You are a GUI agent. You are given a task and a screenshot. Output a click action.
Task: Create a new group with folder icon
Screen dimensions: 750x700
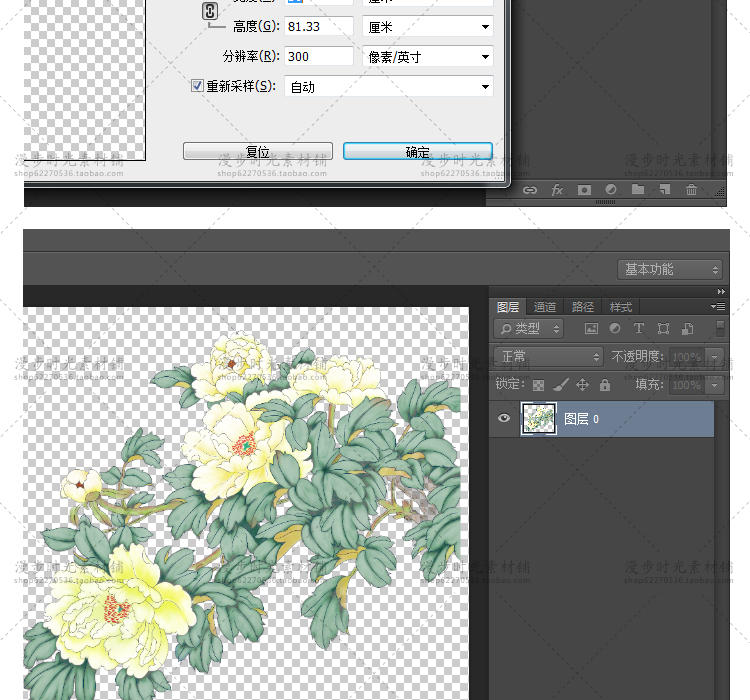638,190
